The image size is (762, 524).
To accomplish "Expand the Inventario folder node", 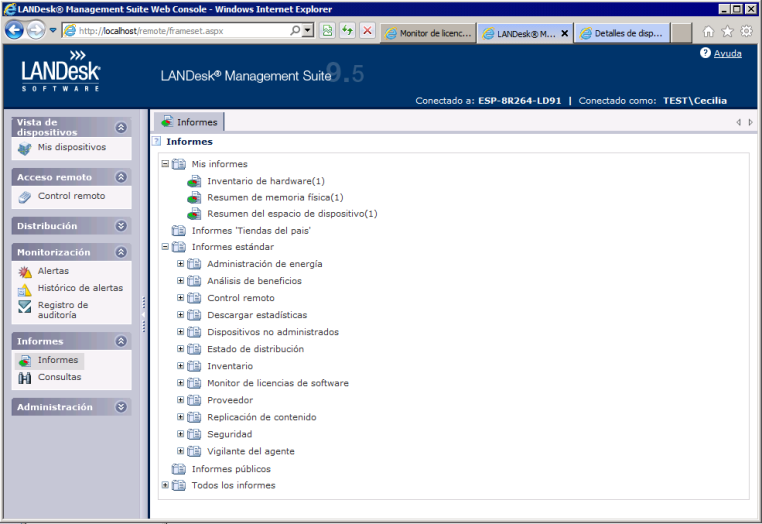I will pyautogui.click(x=180, y=366).
